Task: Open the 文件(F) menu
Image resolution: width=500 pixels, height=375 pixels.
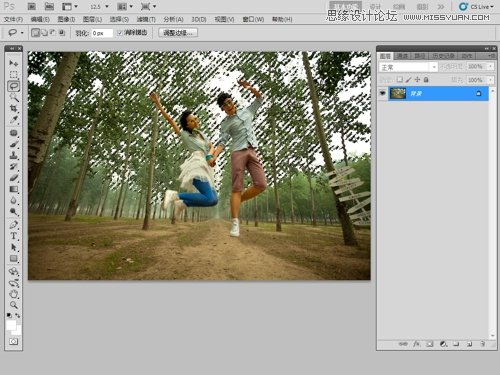Action: (x=13, y=19)
